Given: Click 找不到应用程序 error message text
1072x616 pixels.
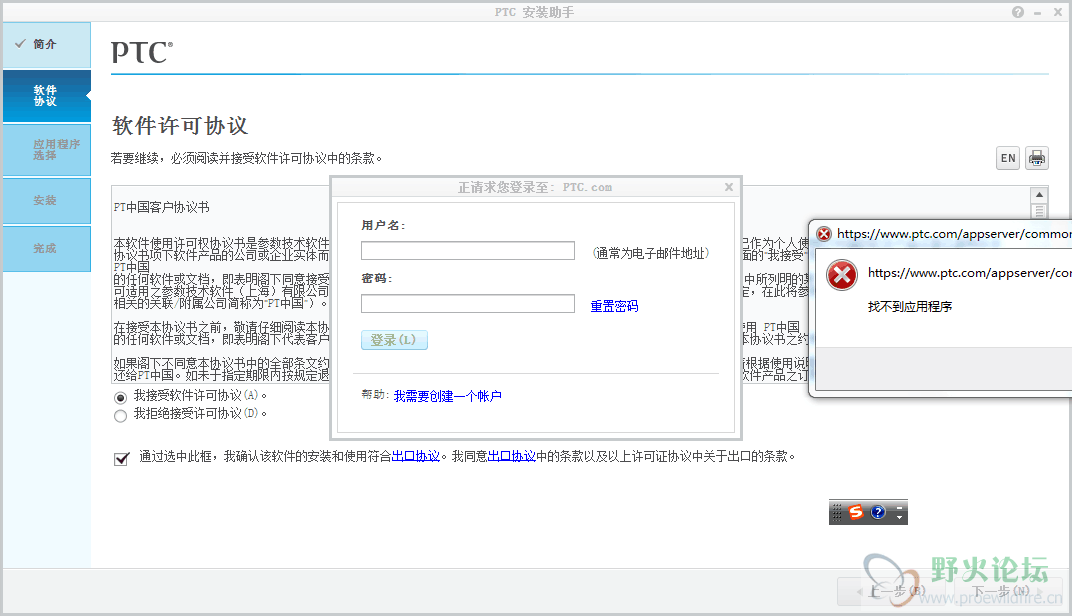Looking at the screenshot, I should (x=910, y=306).
